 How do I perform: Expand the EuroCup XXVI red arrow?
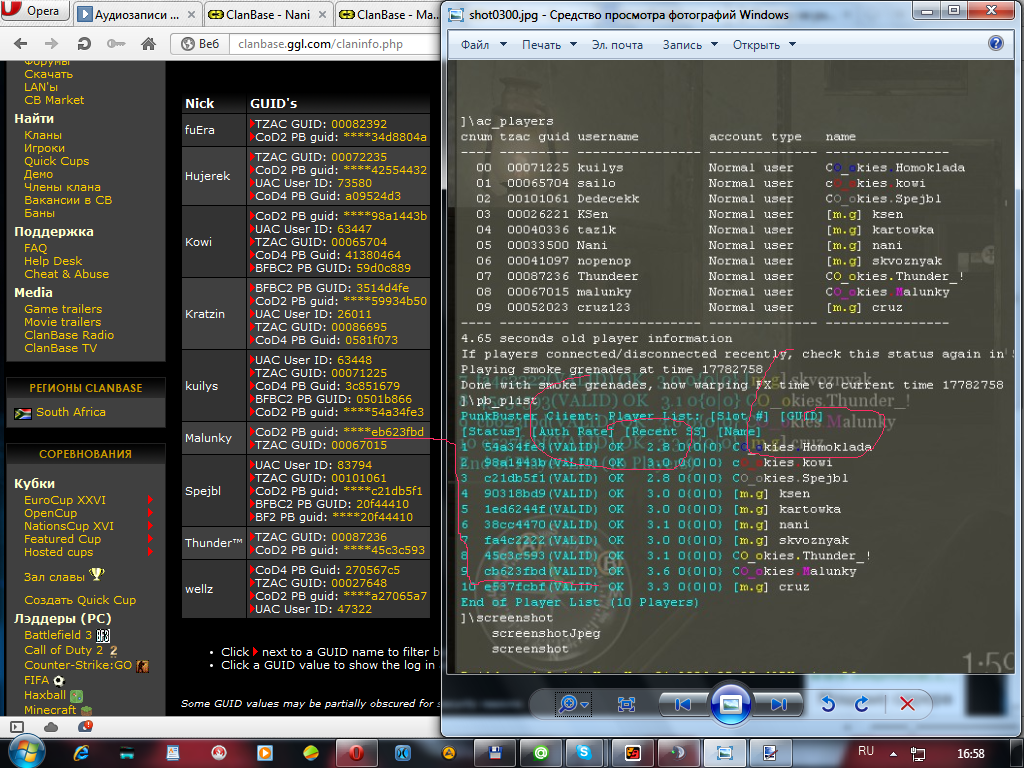(150, 500)
